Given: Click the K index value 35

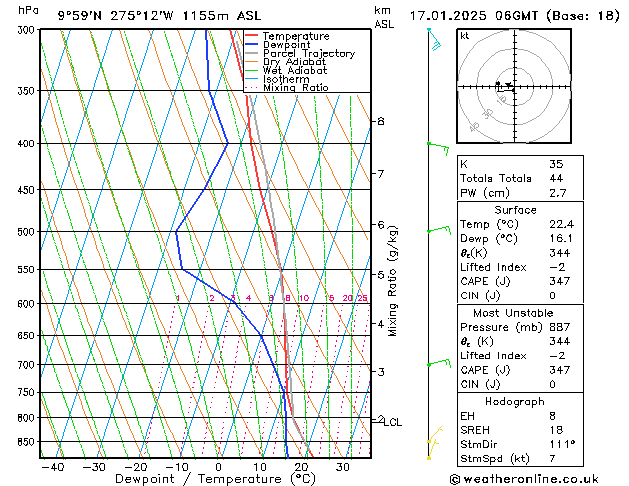Looking at the screenshot, I should [x=556, y=164].
